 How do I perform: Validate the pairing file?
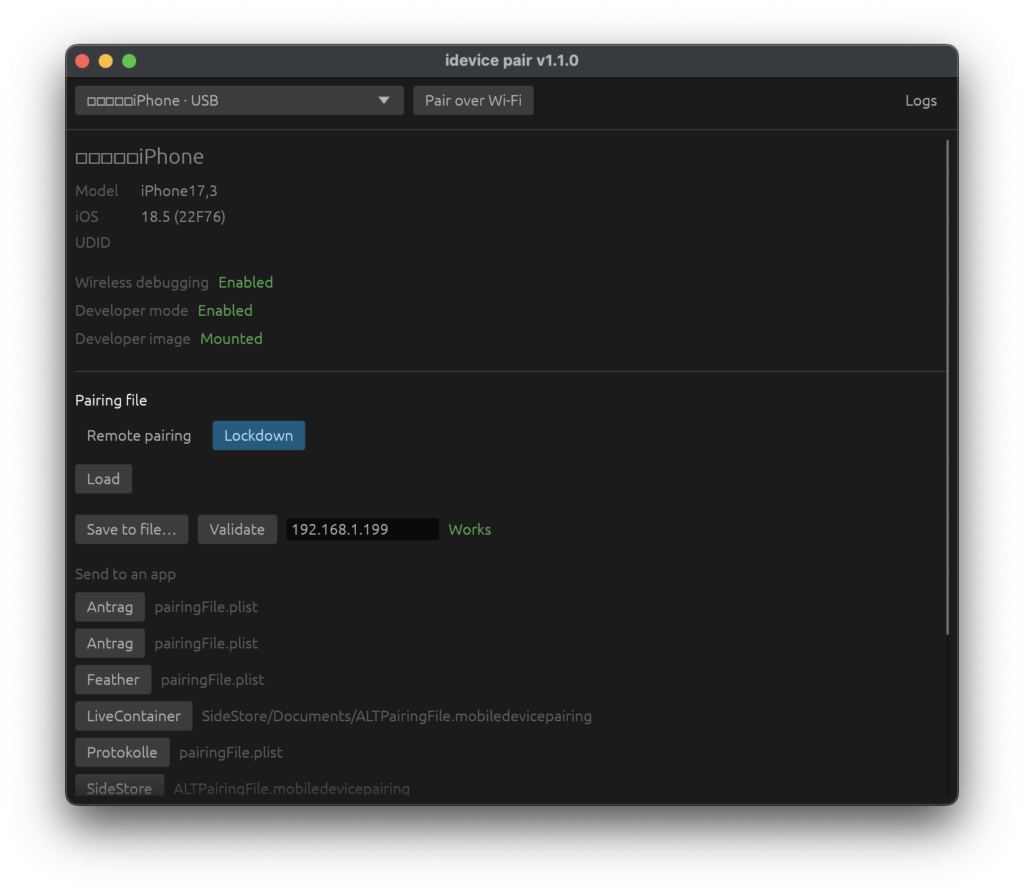pyautogui.click(x=237, y=529)
